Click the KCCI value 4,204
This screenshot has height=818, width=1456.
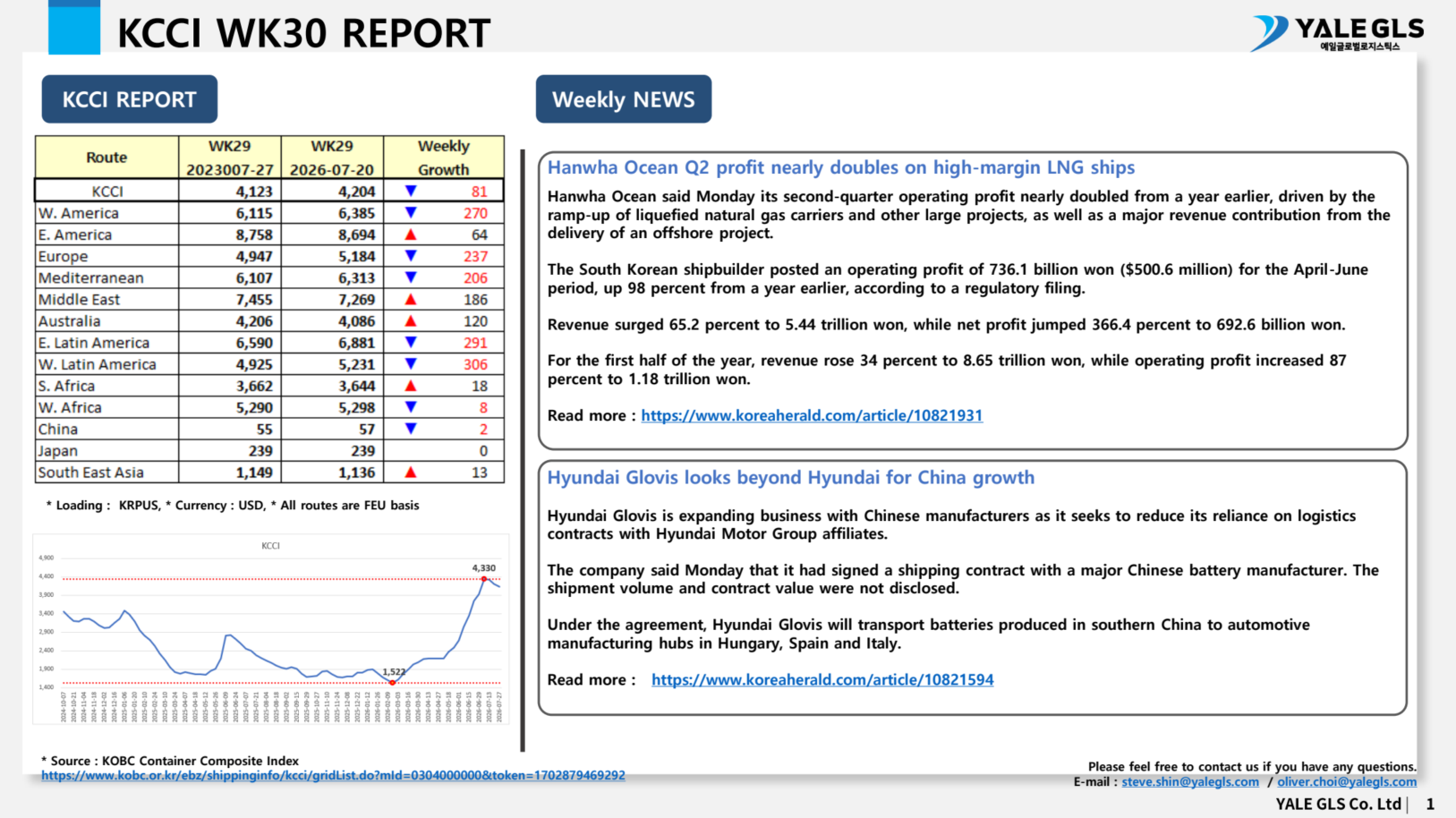(x=357, y=192)
